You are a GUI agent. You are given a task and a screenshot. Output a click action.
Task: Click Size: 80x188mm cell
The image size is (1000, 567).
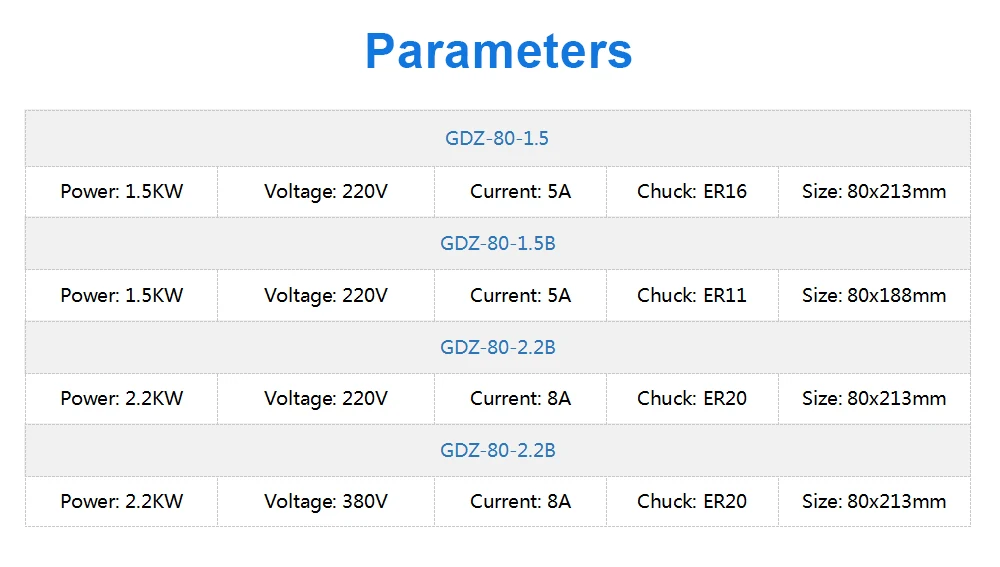point(874,295)
